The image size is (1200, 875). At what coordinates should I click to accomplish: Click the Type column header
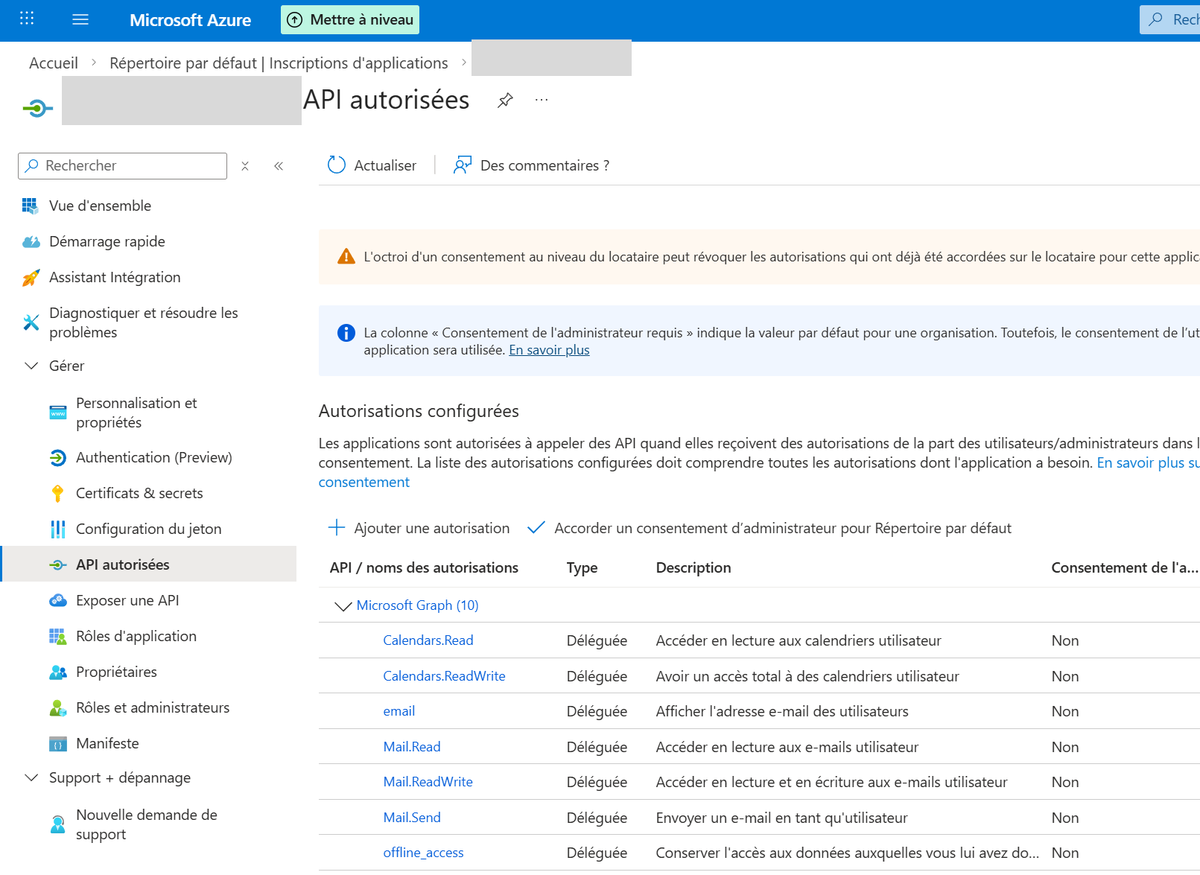tap(582, 568)
